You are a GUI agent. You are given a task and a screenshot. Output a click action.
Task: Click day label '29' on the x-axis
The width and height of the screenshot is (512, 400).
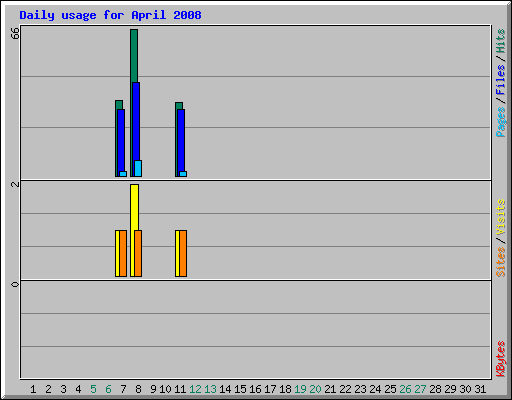pyautogui.click(x=450, y=389)
